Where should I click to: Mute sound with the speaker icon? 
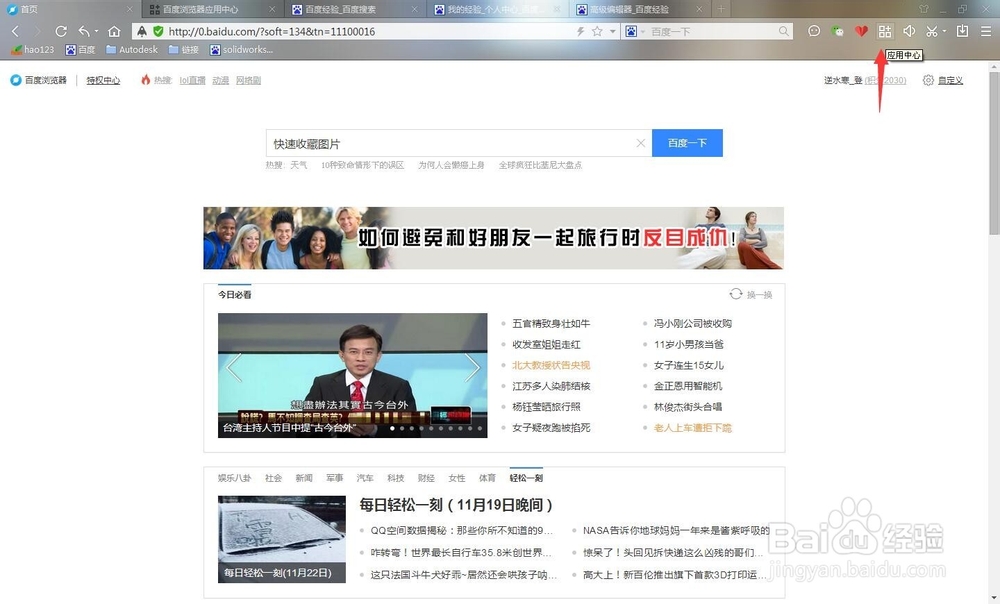[x=910, y=31]
